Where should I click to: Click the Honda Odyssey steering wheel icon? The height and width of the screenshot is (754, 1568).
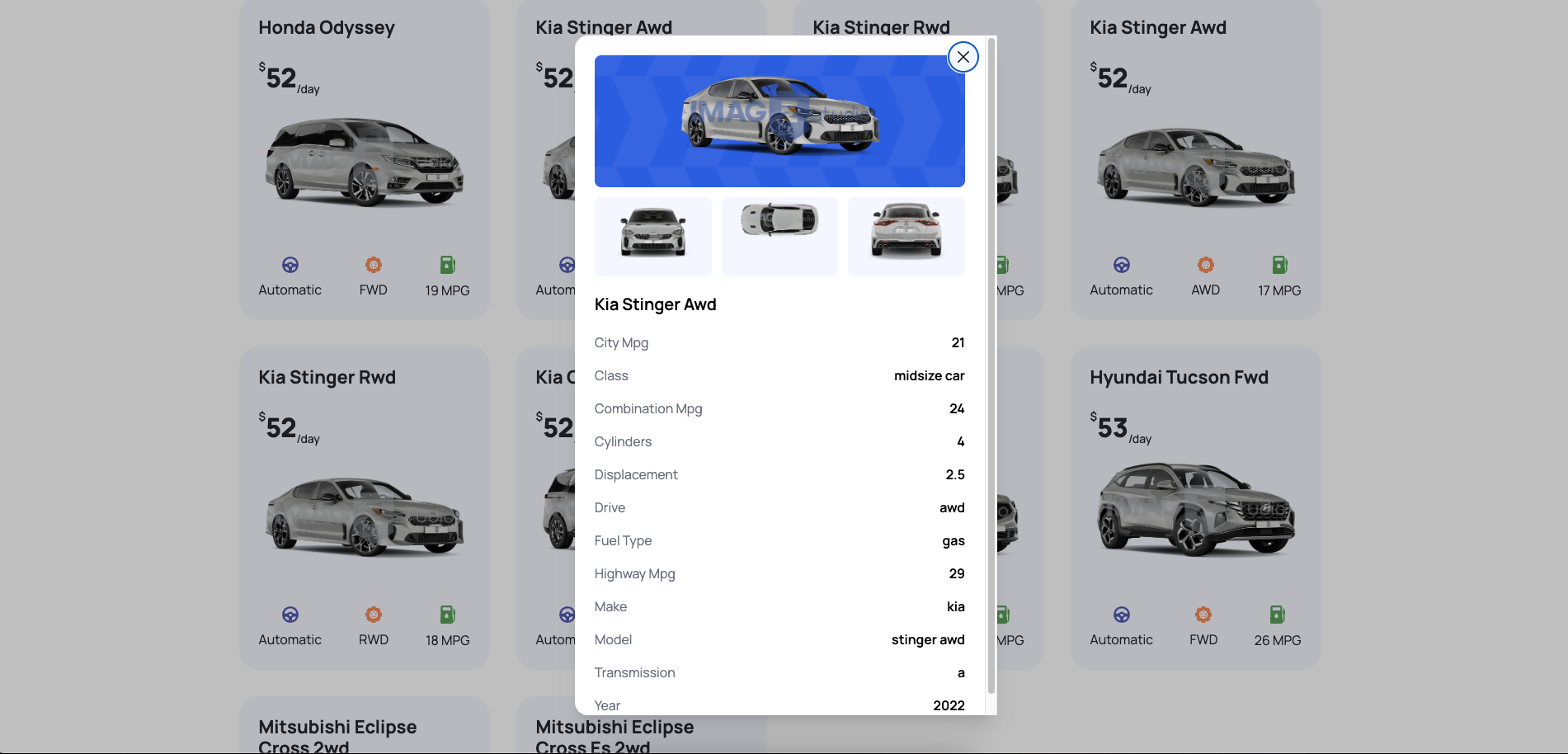[x=290, y=265]
